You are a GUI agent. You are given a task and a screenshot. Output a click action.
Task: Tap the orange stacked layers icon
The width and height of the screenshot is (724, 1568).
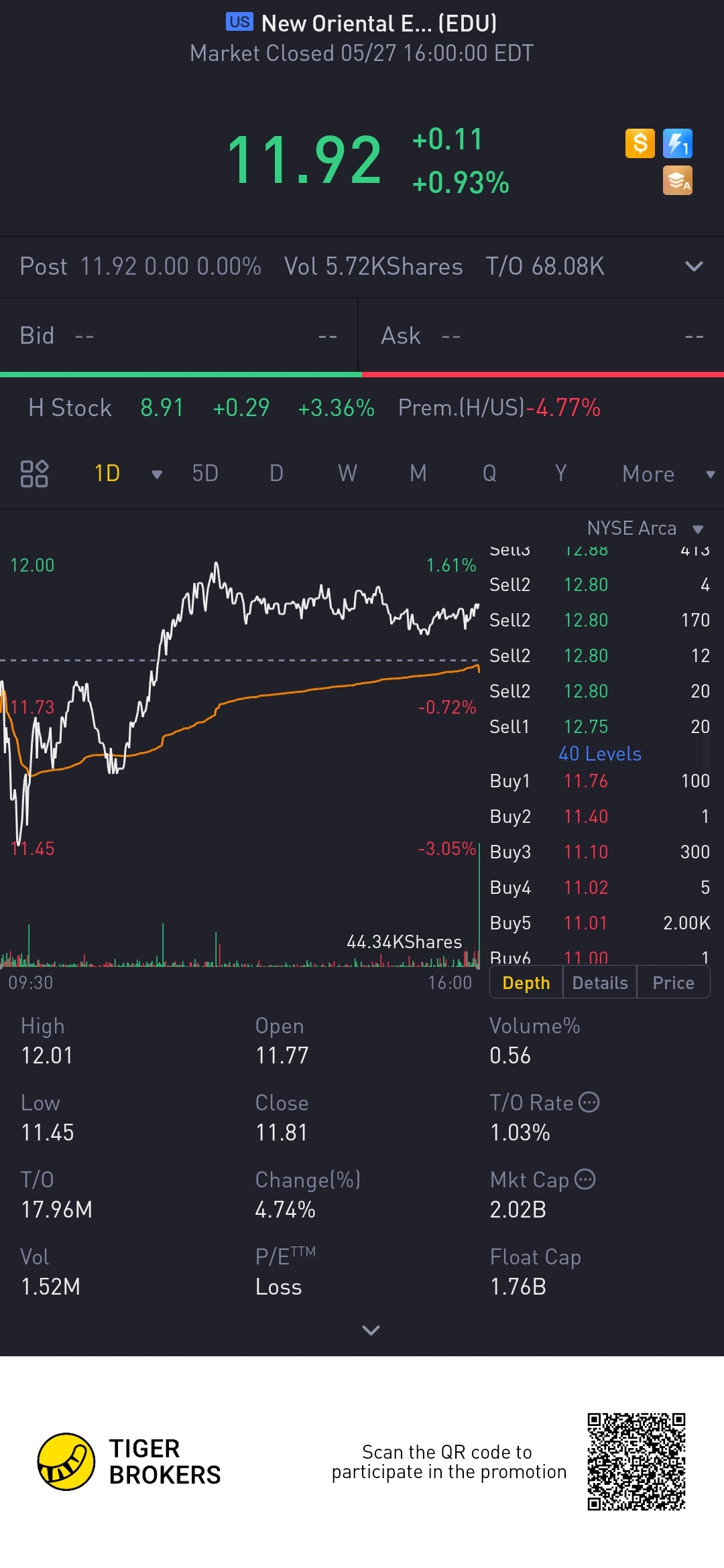[x=677, y=181]
